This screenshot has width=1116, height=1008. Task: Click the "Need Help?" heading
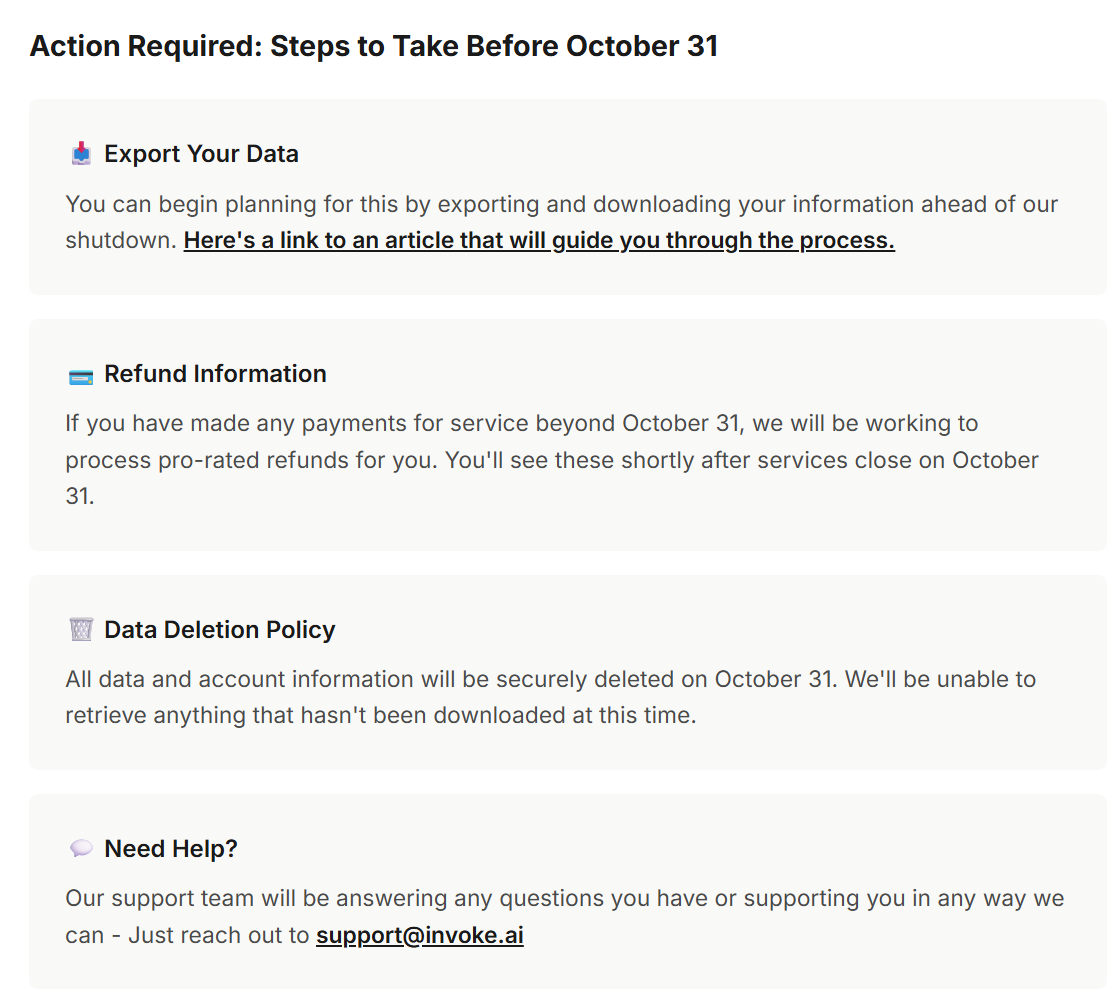[171, 849]
